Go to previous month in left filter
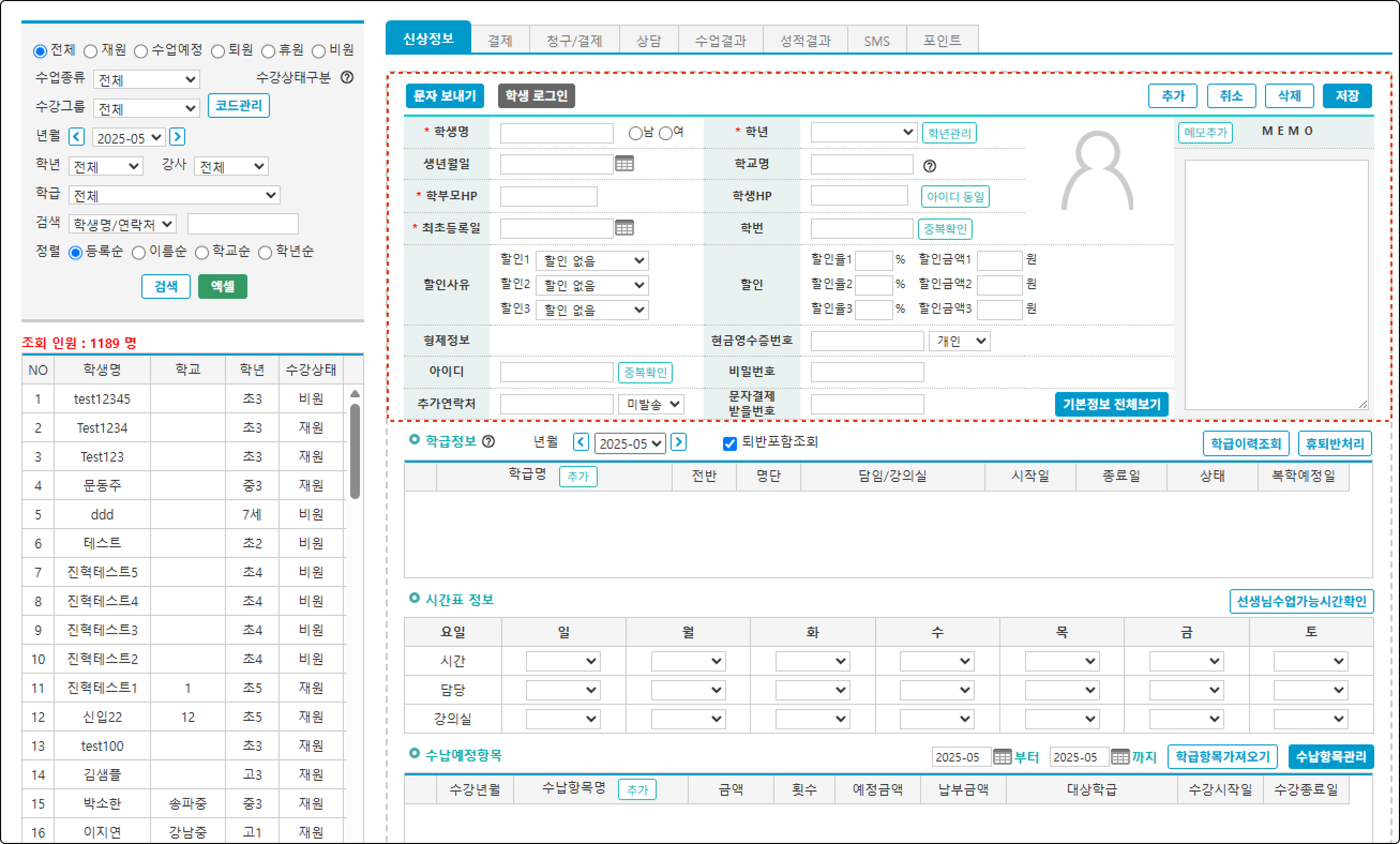 click(x=77, y=137)
